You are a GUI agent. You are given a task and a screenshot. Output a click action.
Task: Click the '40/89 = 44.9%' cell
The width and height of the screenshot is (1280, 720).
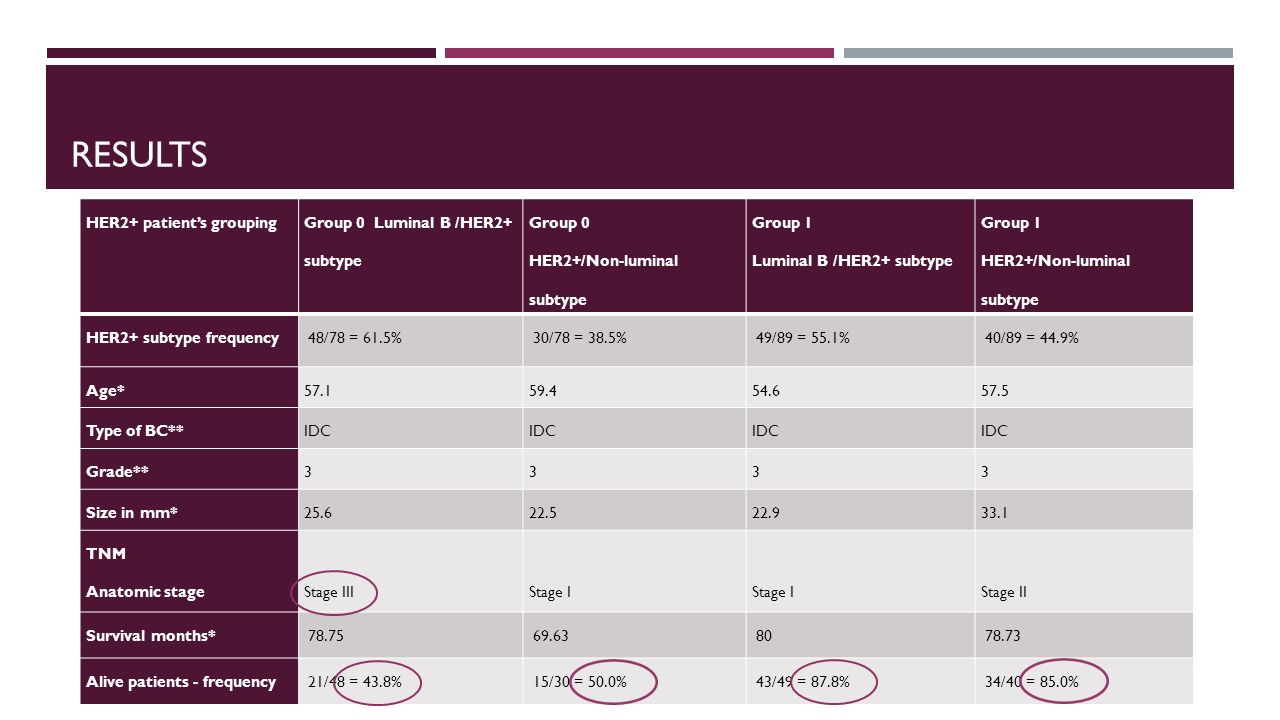point(1084,340)
